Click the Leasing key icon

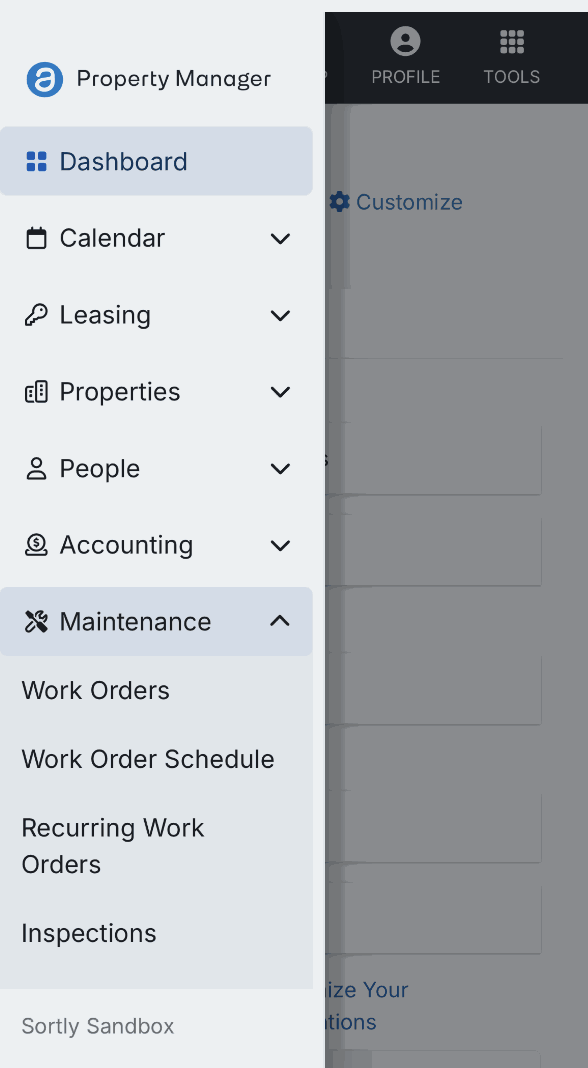tap(36, 315)
